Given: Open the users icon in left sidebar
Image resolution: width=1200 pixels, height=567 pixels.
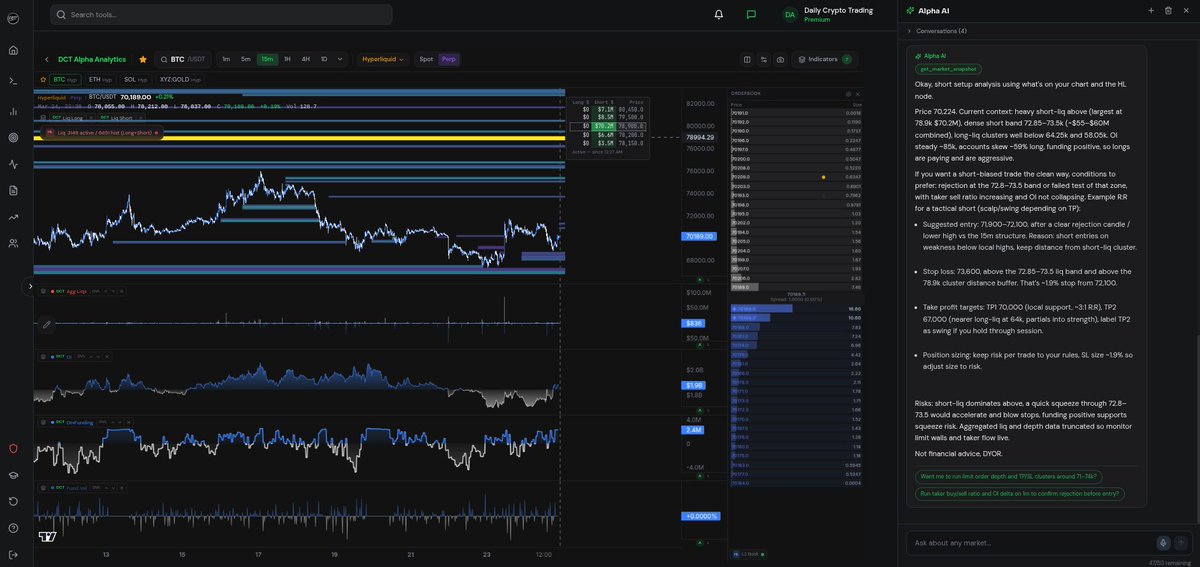Looking at the screenshot, I should click(13, 243).
